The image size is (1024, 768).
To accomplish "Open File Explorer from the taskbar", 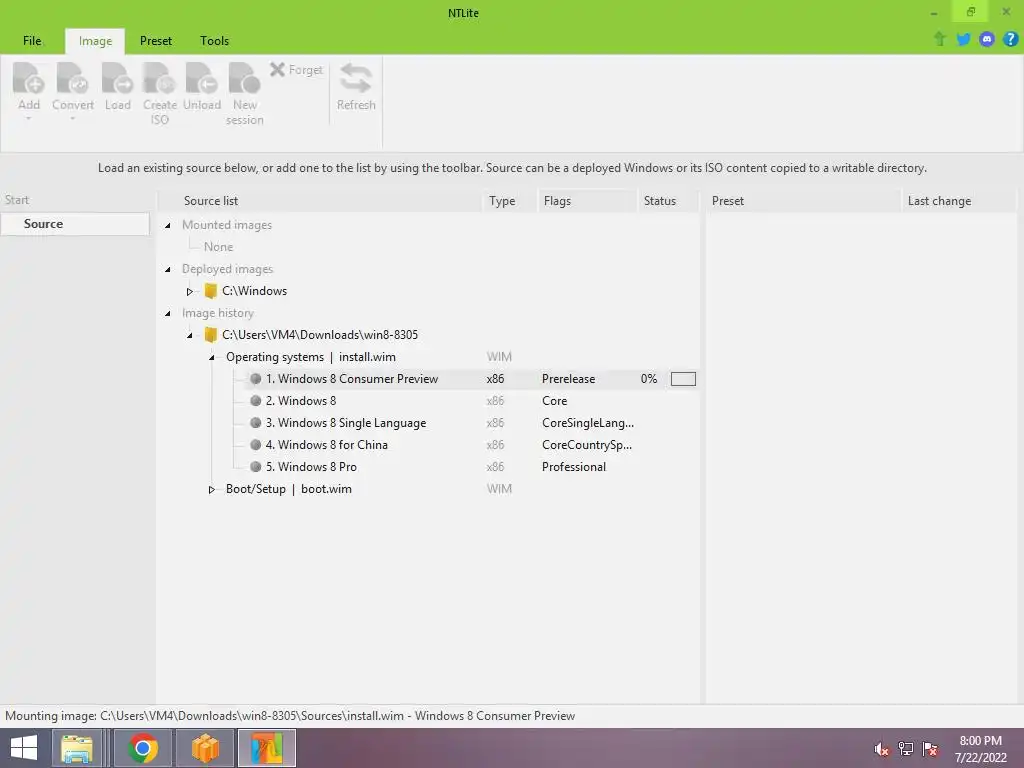I will [77, 748].
